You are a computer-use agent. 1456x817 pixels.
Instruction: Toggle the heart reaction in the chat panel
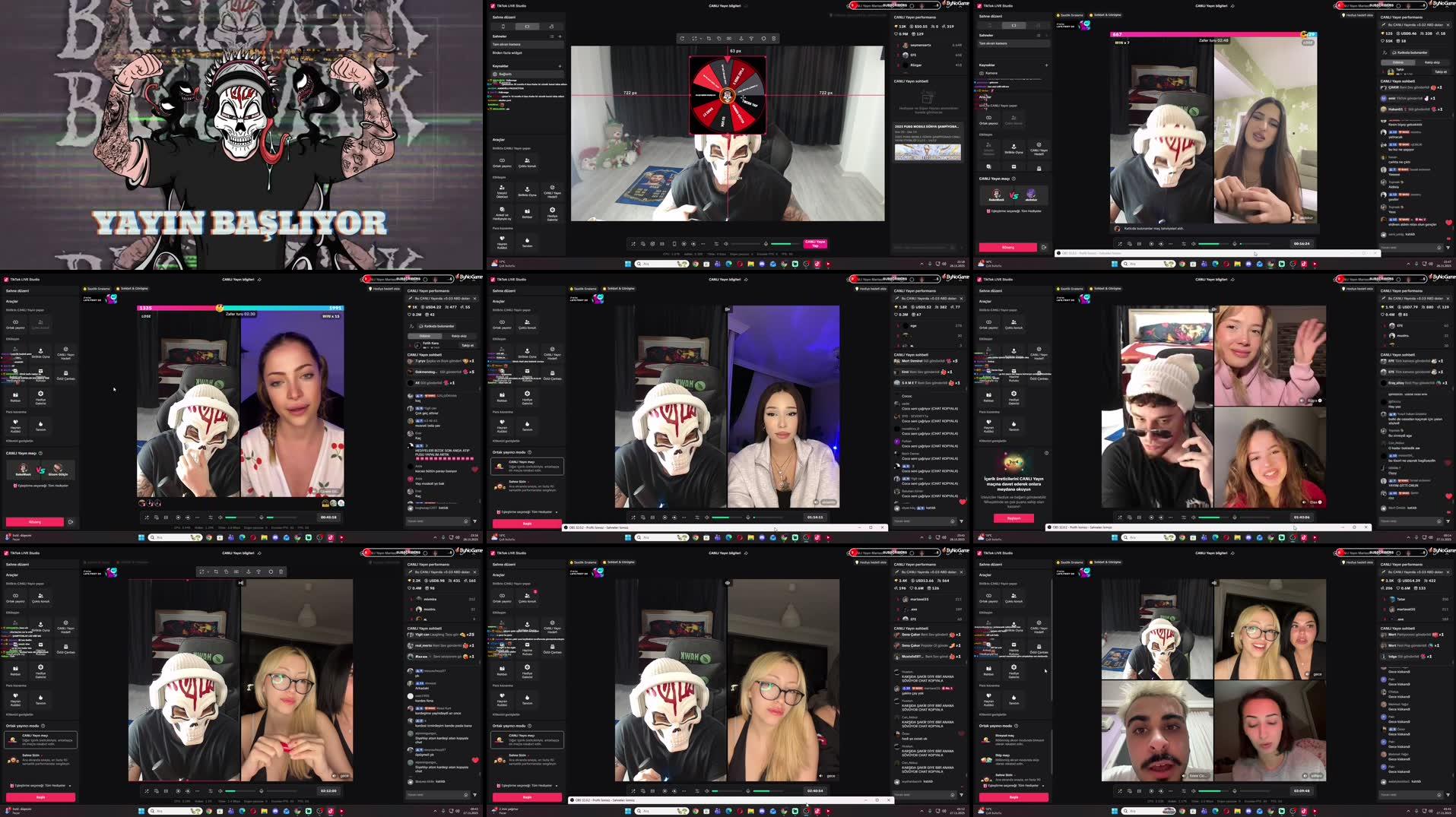coord(475,470)
